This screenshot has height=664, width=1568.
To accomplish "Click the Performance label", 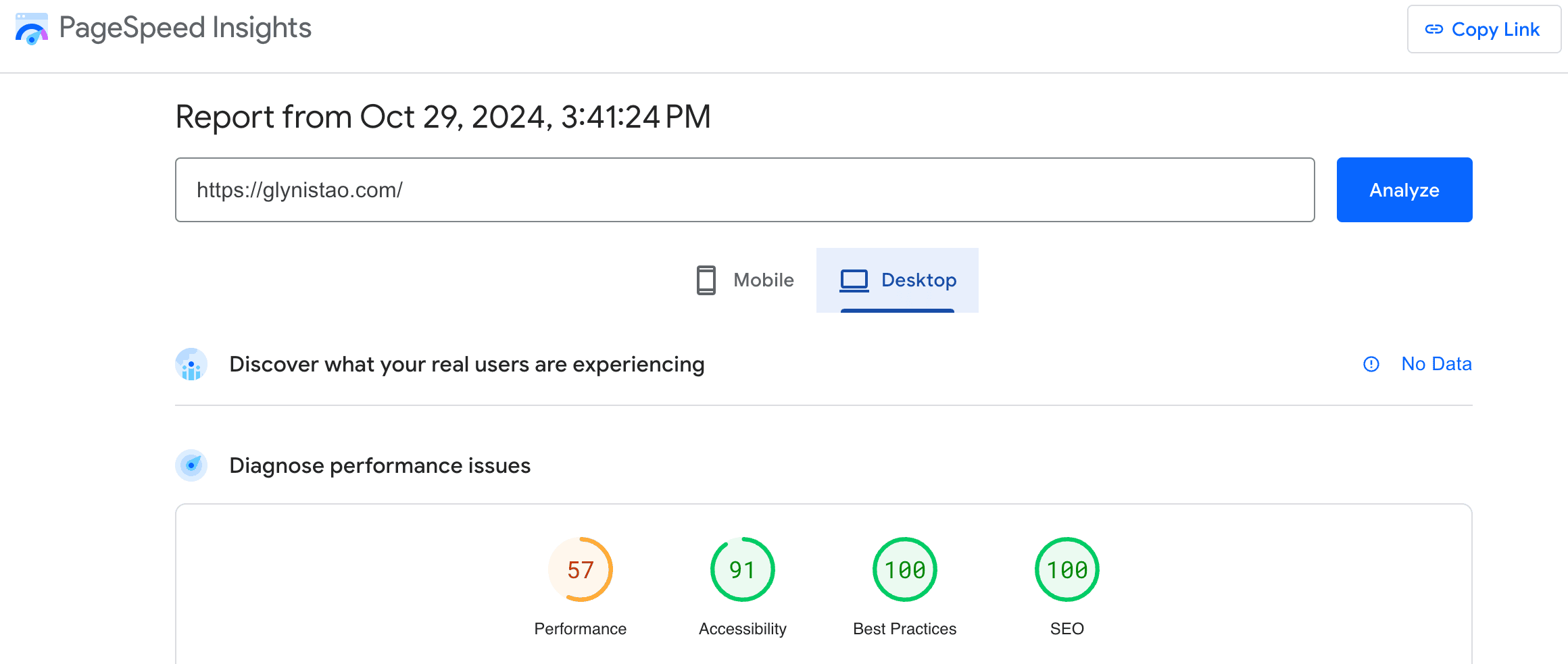I will pyautogui.click(x=581, y=629).
